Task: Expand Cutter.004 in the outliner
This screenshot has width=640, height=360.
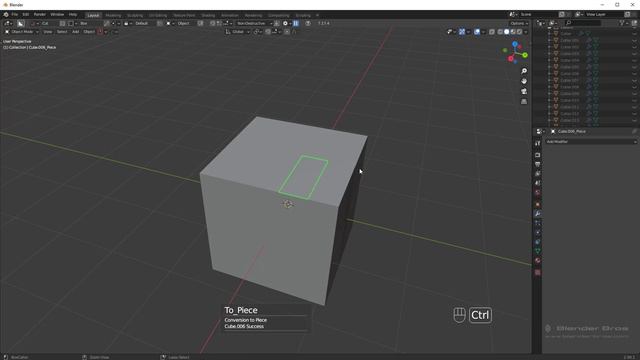Action: tap(549, 60)
